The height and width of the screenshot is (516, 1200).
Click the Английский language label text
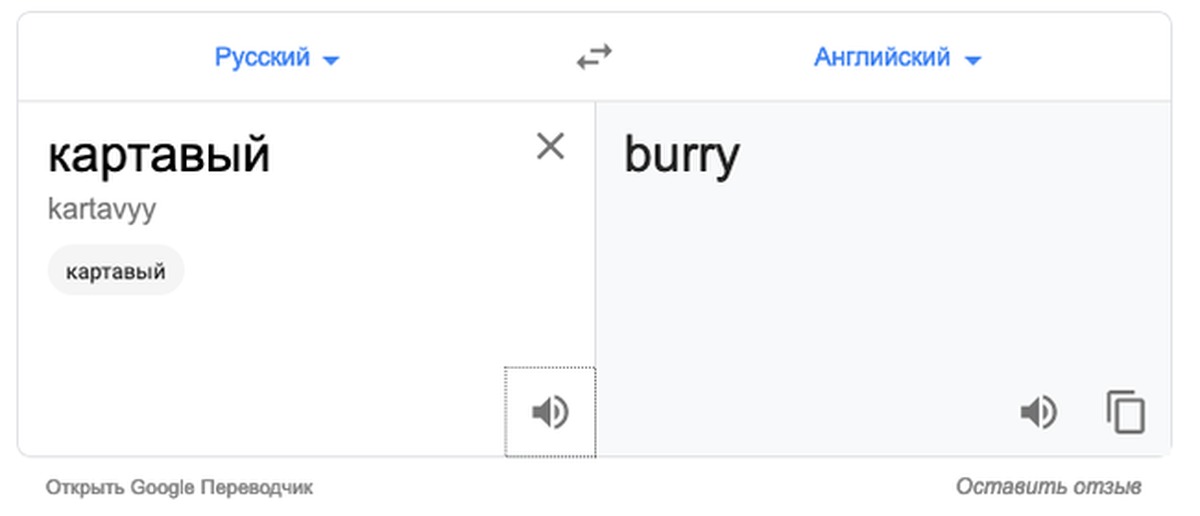pyautogui.click(x=882, y=58)
